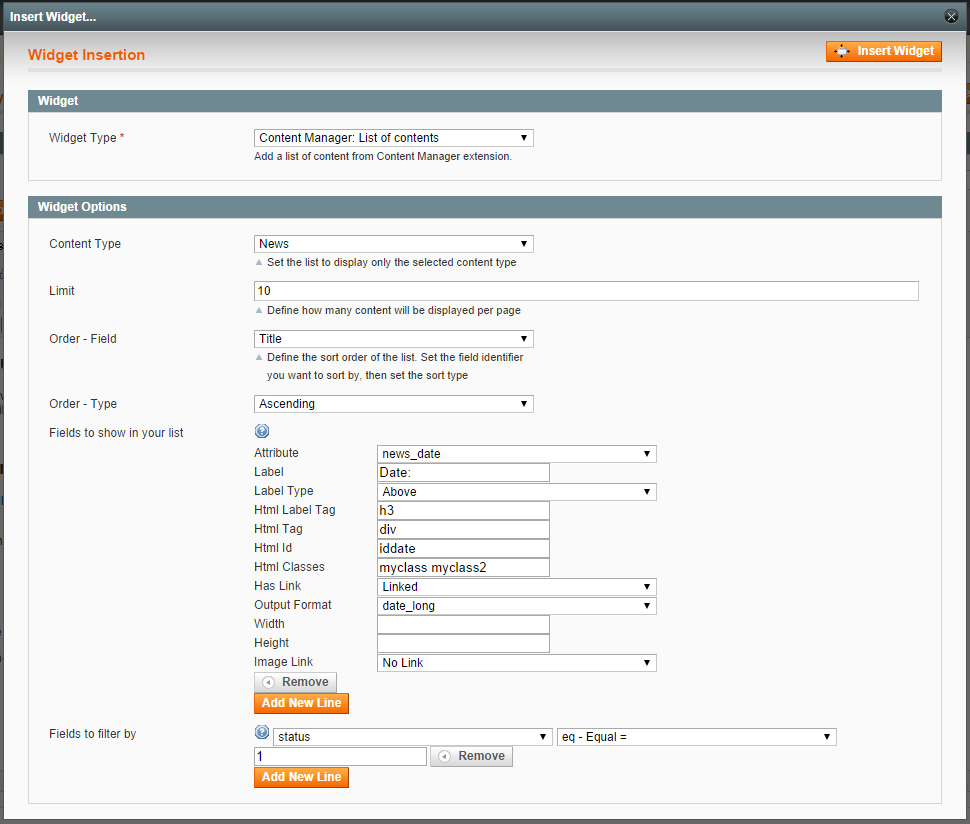
Task: Click the Order - Field label
Action: 83,339
